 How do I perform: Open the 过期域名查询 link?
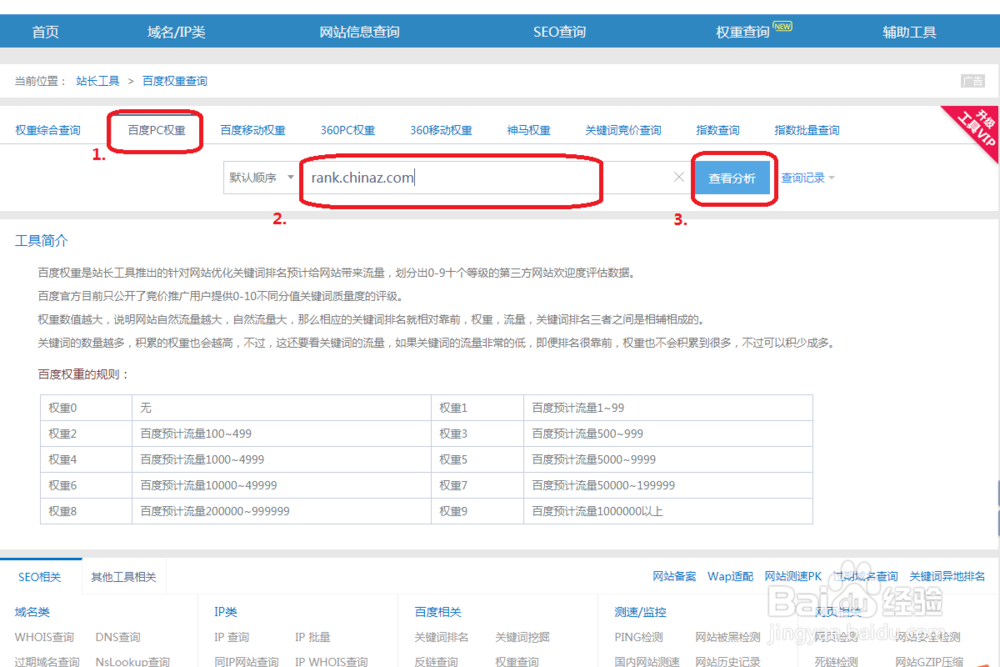pyautogui.click(x=47, y=661)
